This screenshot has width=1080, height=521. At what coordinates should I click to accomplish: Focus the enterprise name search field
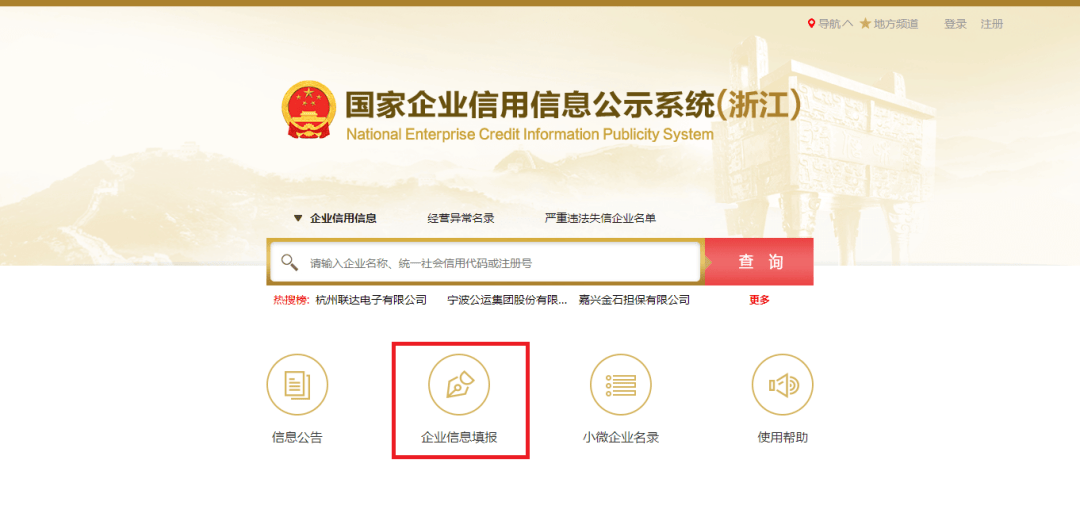coord(485,263)
